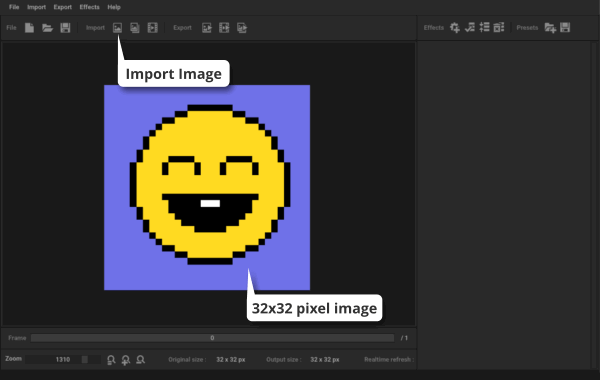
Task: Save project with floppy disk icon in File group
Action: point(65,28)
